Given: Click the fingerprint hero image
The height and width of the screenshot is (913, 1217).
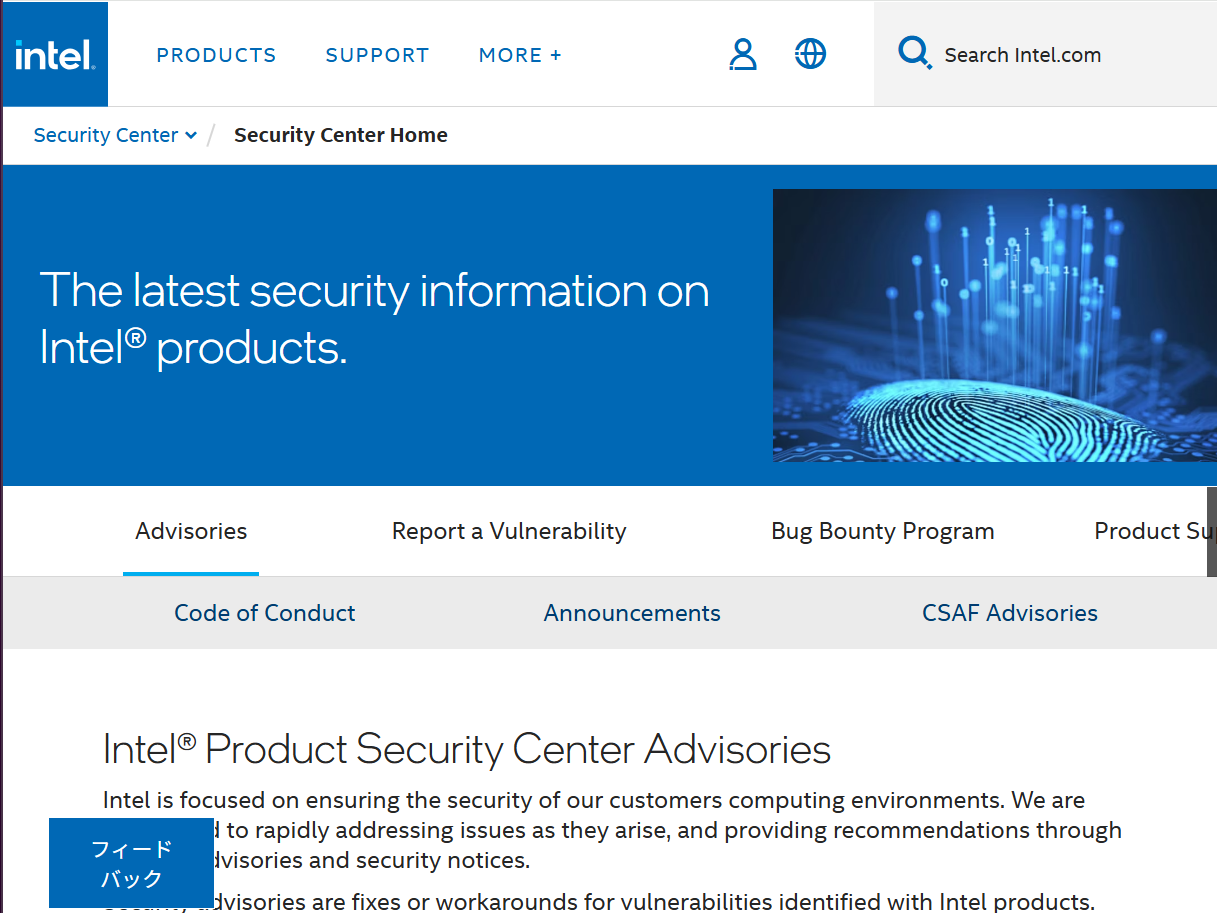Looking at the screenshot, I should [994, 325].
